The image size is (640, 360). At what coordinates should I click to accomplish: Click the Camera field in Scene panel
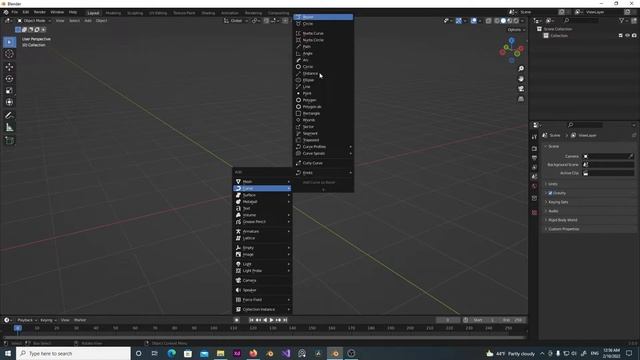coord(608,156)
